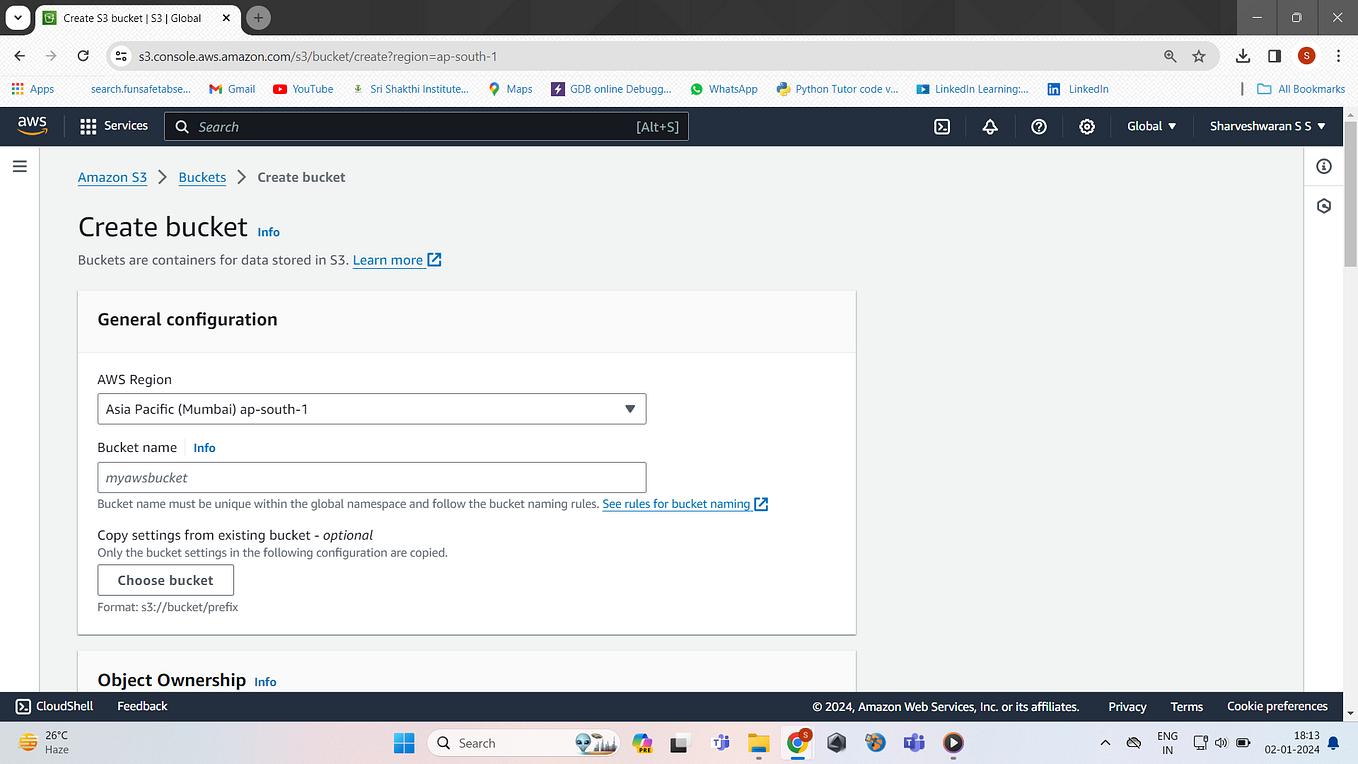Click inside the Bucket name input field
This screenshot has height=764, width=1358.
point(371,477)
